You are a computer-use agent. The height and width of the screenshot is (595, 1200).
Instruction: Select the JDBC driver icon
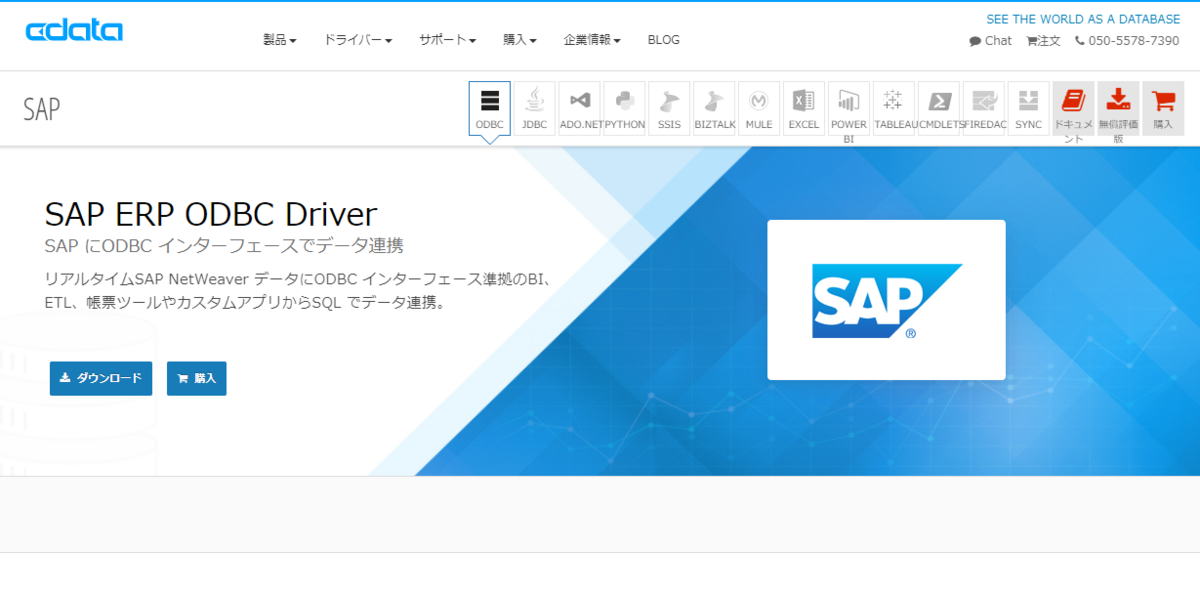pyautogui.click(x=534, y=108)
